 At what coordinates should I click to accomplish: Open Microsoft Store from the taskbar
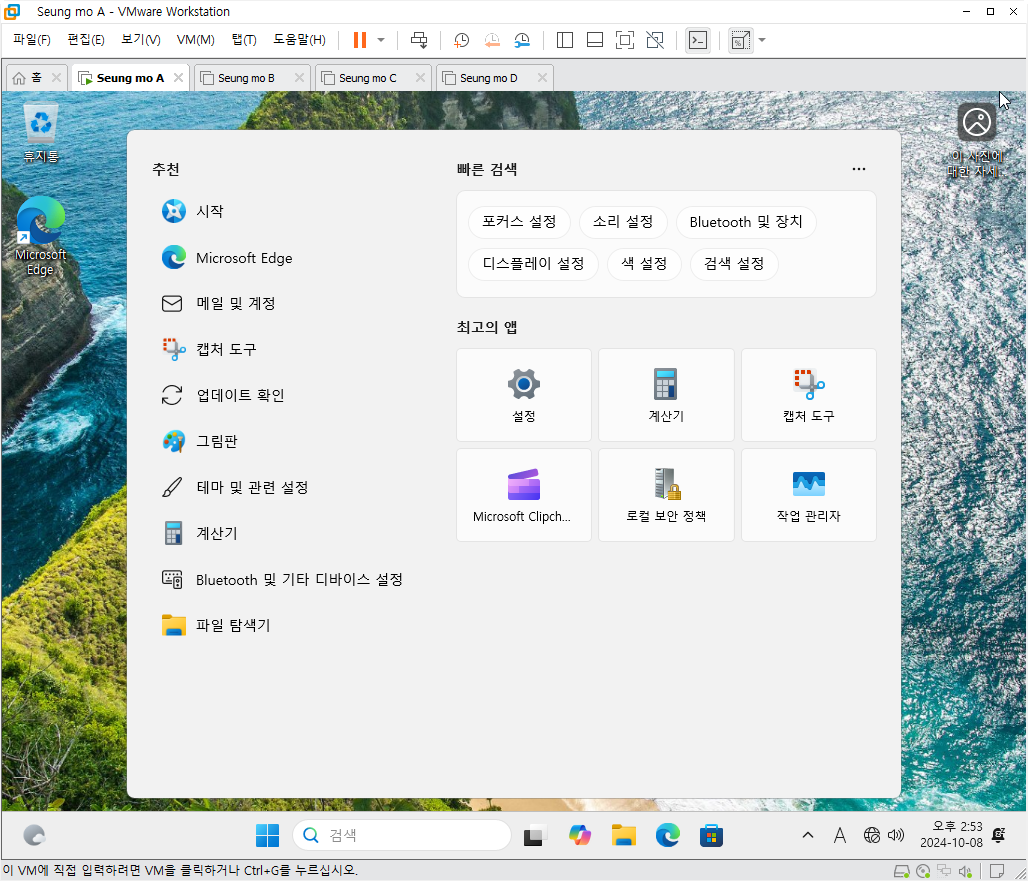pyautogui.click(x=711, y=835)
